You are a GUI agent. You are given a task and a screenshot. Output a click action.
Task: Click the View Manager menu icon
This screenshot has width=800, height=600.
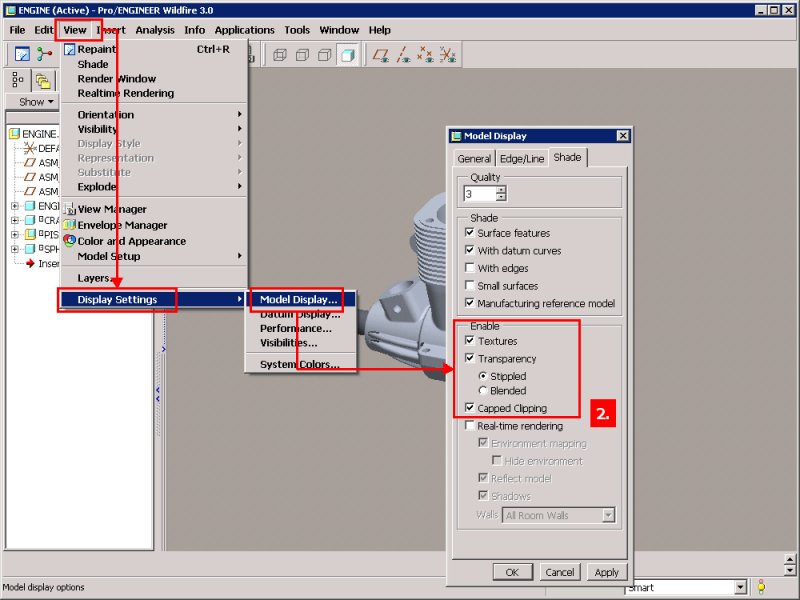pos(69,209)
